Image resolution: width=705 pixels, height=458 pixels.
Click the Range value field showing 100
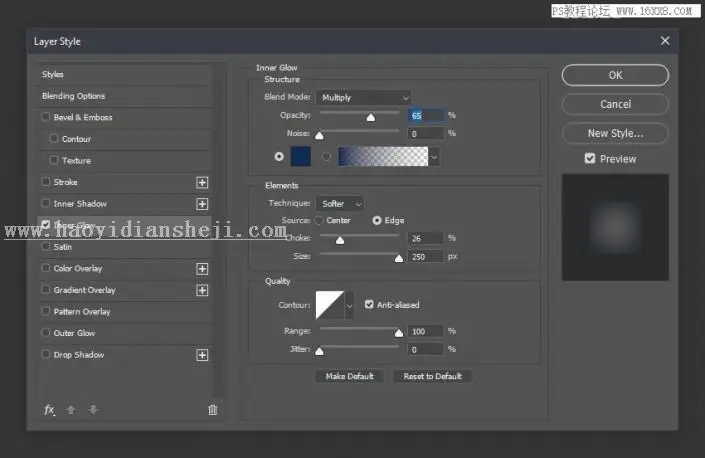(x=426, y=331)
